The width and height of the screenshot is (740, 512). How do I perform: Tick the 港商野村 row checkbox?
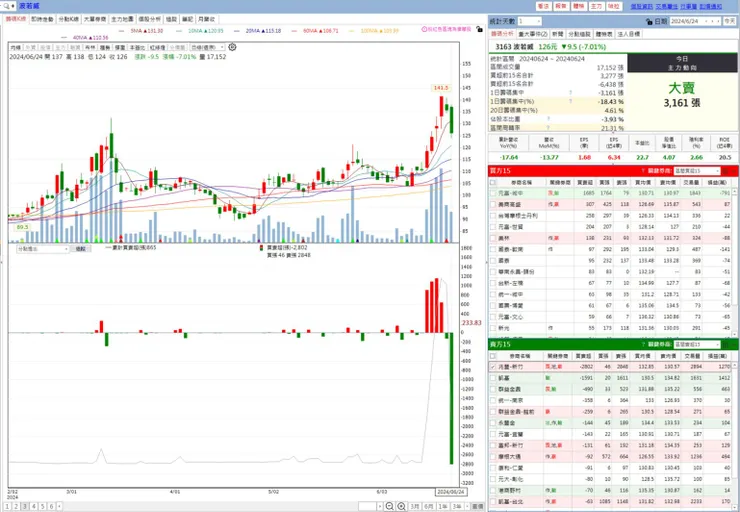click(x=493, y=491)
